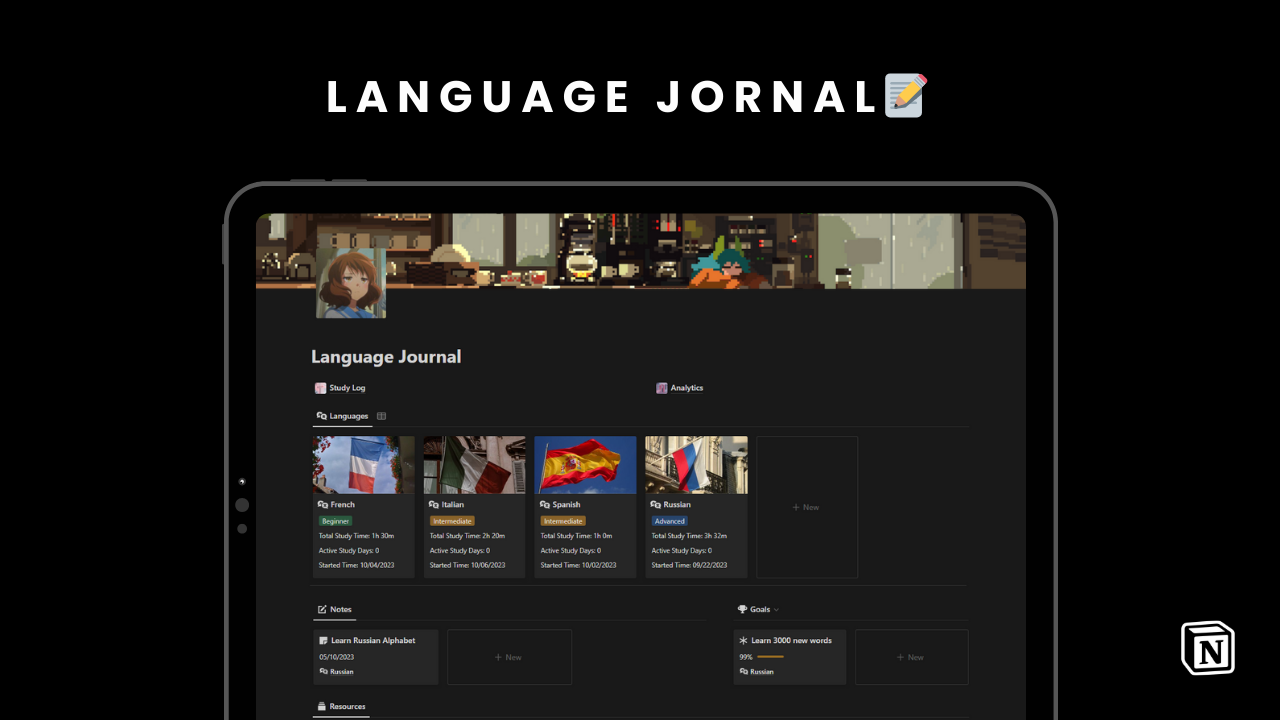Click 'Active Study Days: 0' on the Russian card
The width and height of the screenshot is (1280, 720).
[x=682, y=550]
